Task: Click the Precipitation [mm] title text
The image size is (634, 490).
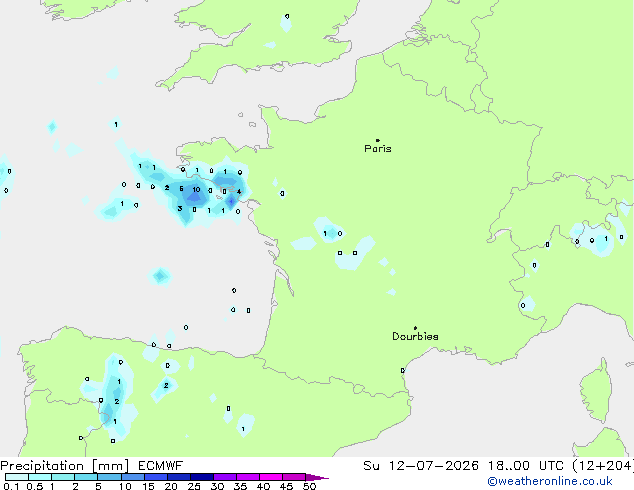Action: point(65,466)
